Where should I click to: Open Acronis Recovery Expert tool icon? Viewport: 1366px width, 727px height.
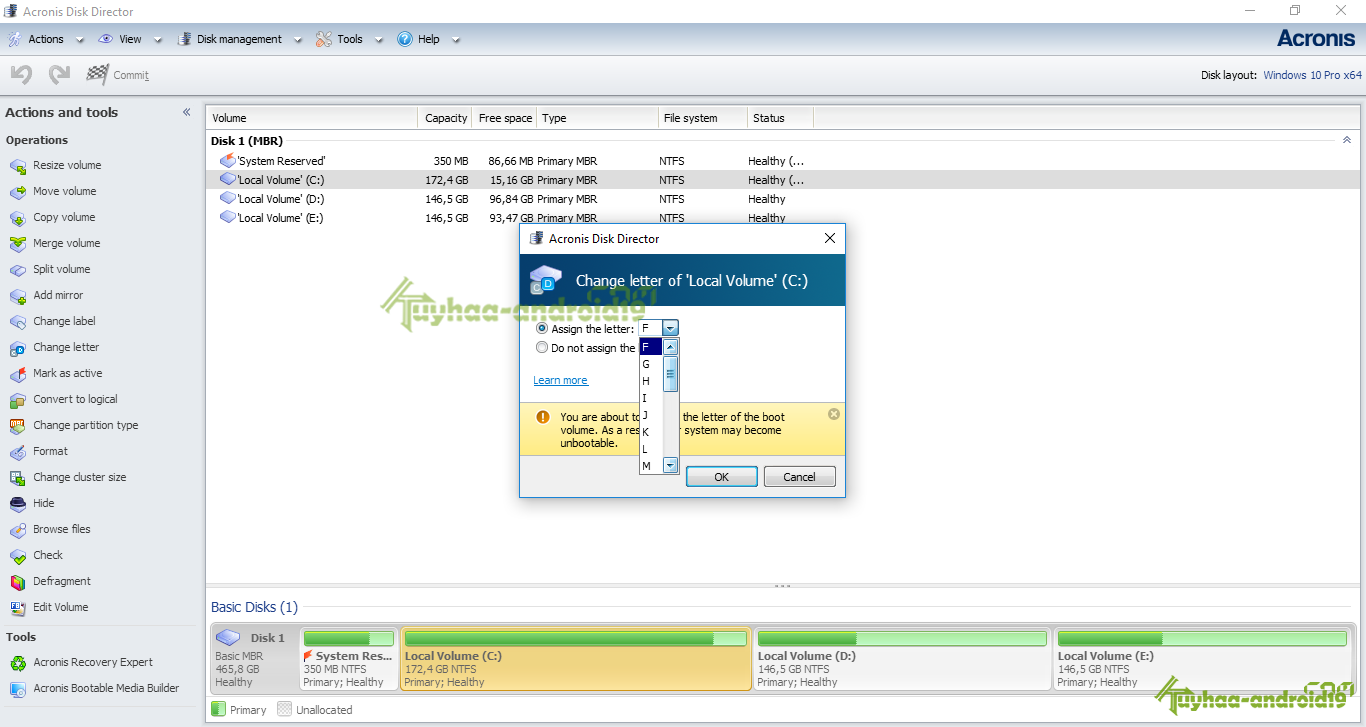pos(17,663)
